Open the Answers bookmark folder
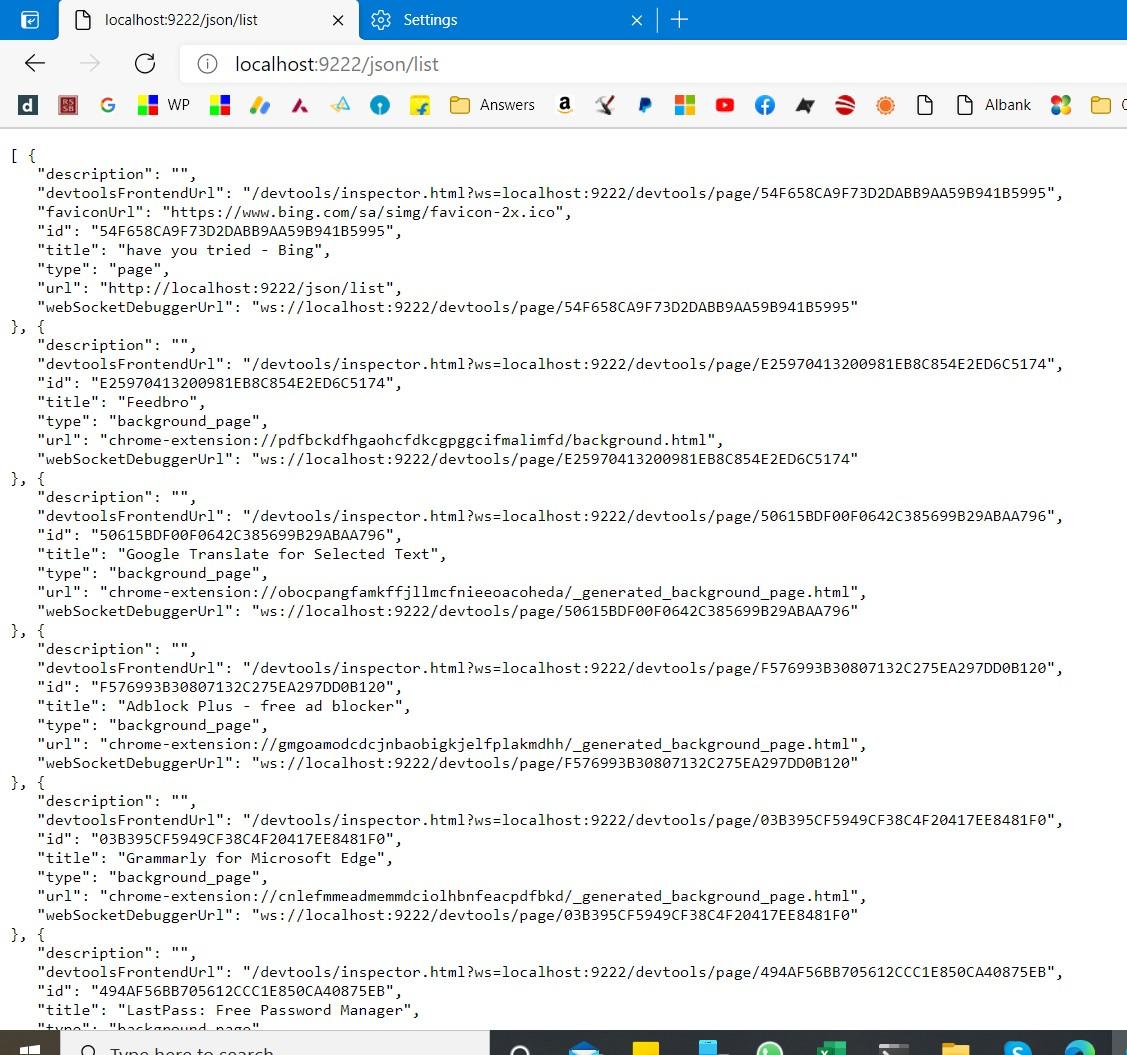Image resolution: width=1127 pixels, height=1055 pixels. [492, 105]
